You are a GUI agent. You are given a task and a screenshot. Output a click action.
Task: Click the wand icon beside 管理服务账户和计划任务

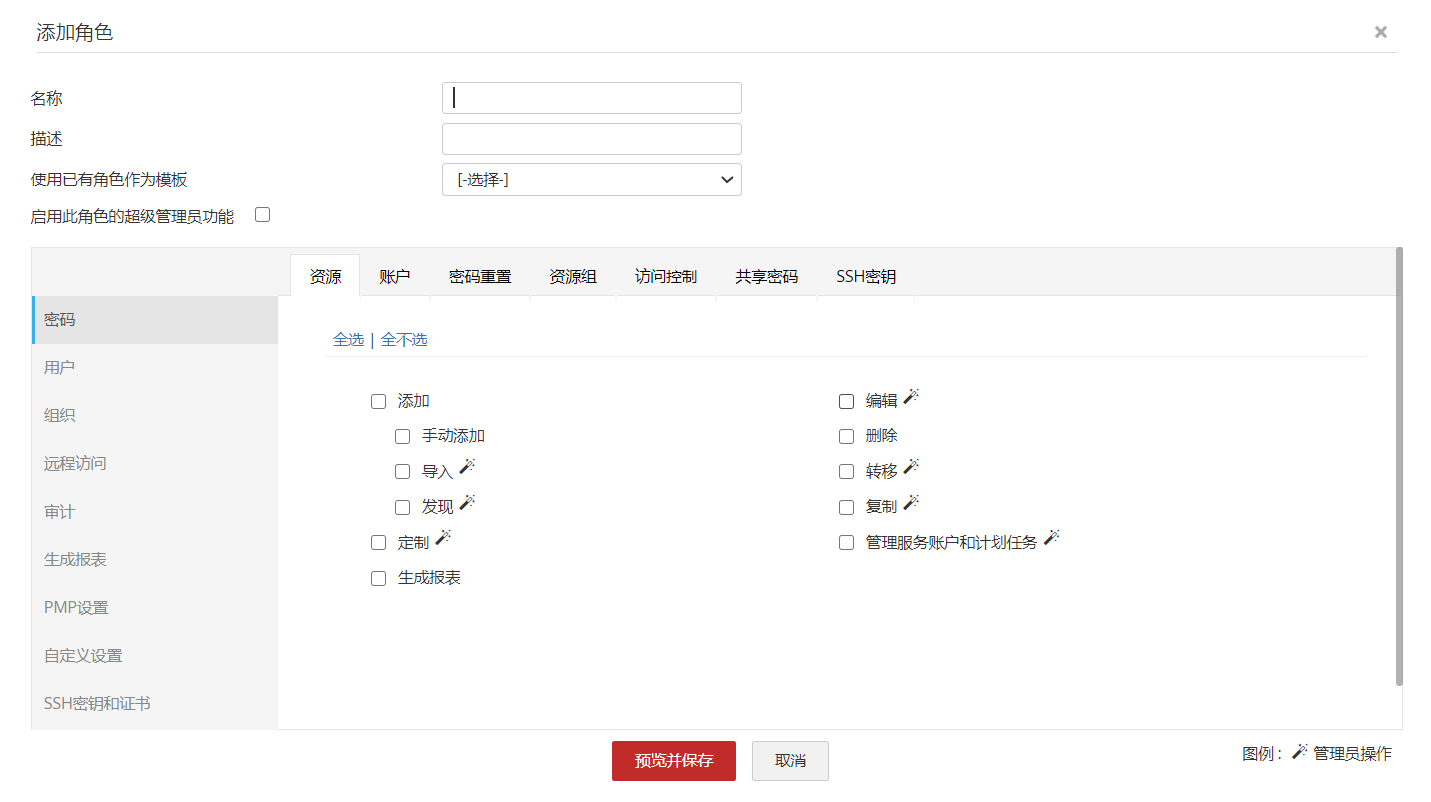tap(1050, 538)
